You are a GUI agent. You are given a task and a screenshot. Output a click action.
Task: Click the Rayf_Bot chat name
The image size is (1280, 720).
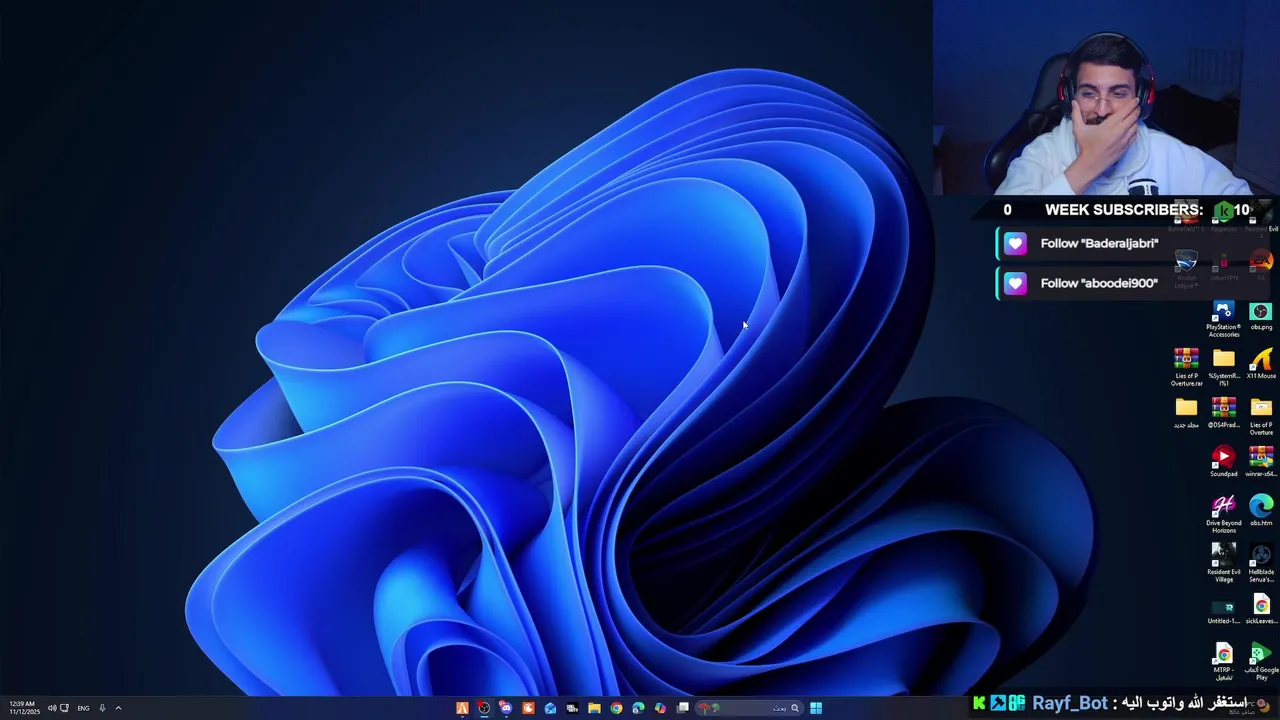pyautogui.click(x=1069, y=704)
